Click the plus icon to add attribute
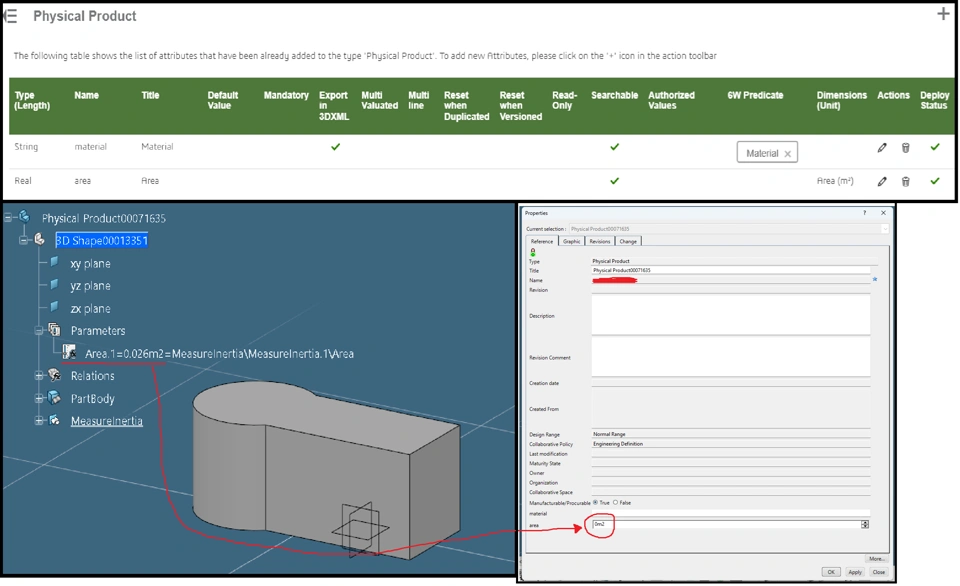 942,14
